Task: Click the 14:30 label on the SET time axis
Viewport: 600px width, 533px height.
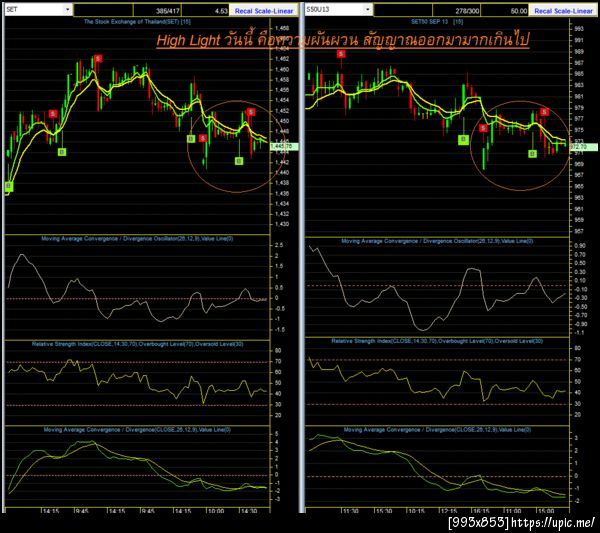Action: pos(249,511)
